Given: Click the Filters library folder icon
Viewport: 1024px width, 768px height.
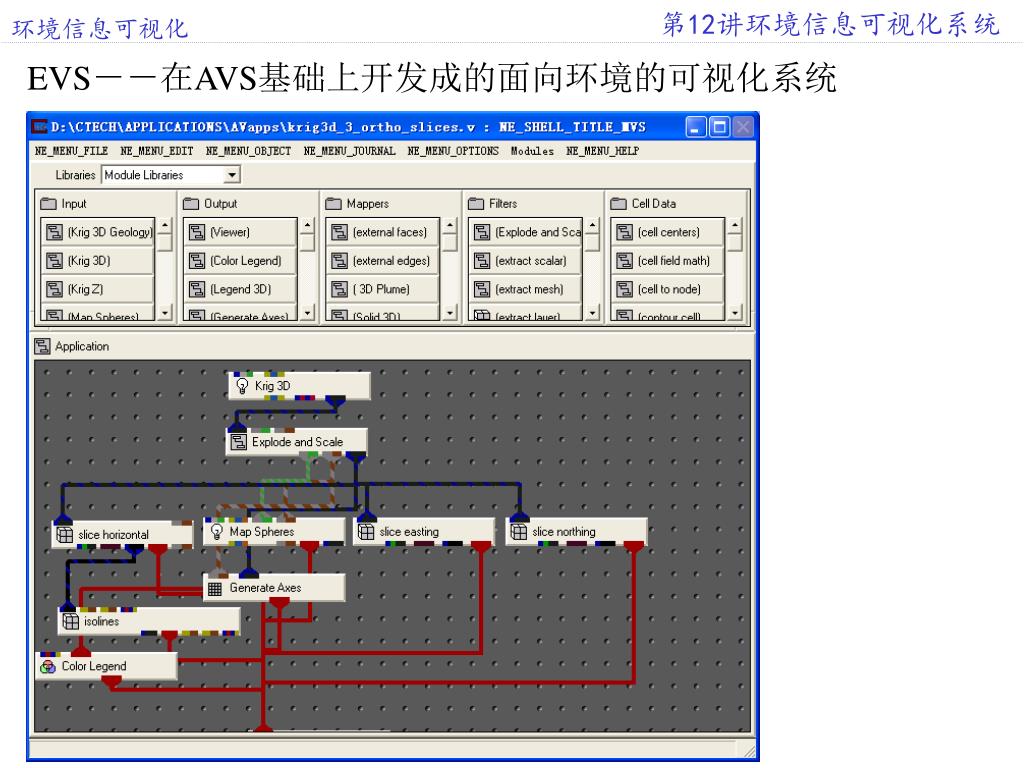Looking at the screenshot, I should point(476,204).
